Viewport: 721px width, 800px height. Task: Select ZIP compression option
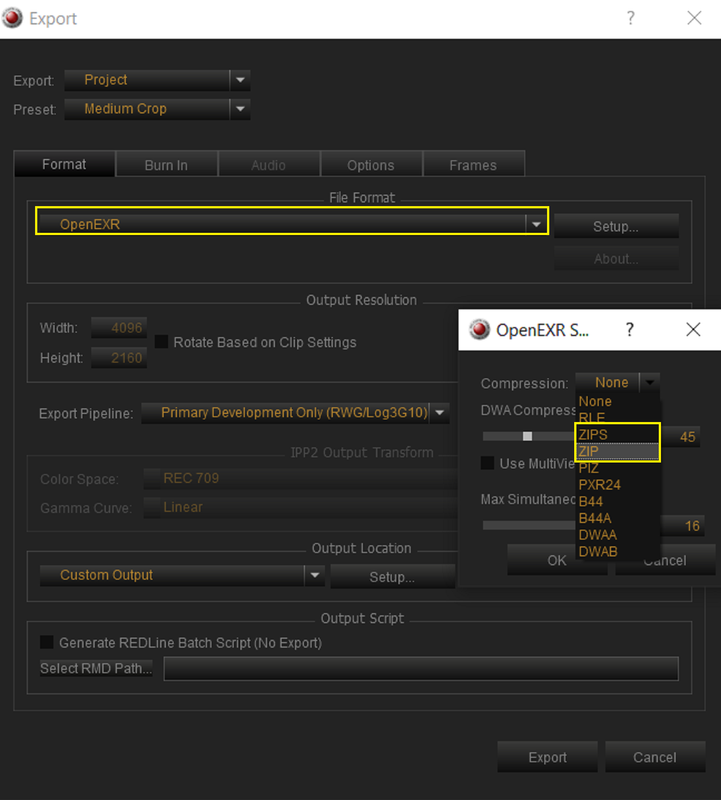click(x=618, y=452)
